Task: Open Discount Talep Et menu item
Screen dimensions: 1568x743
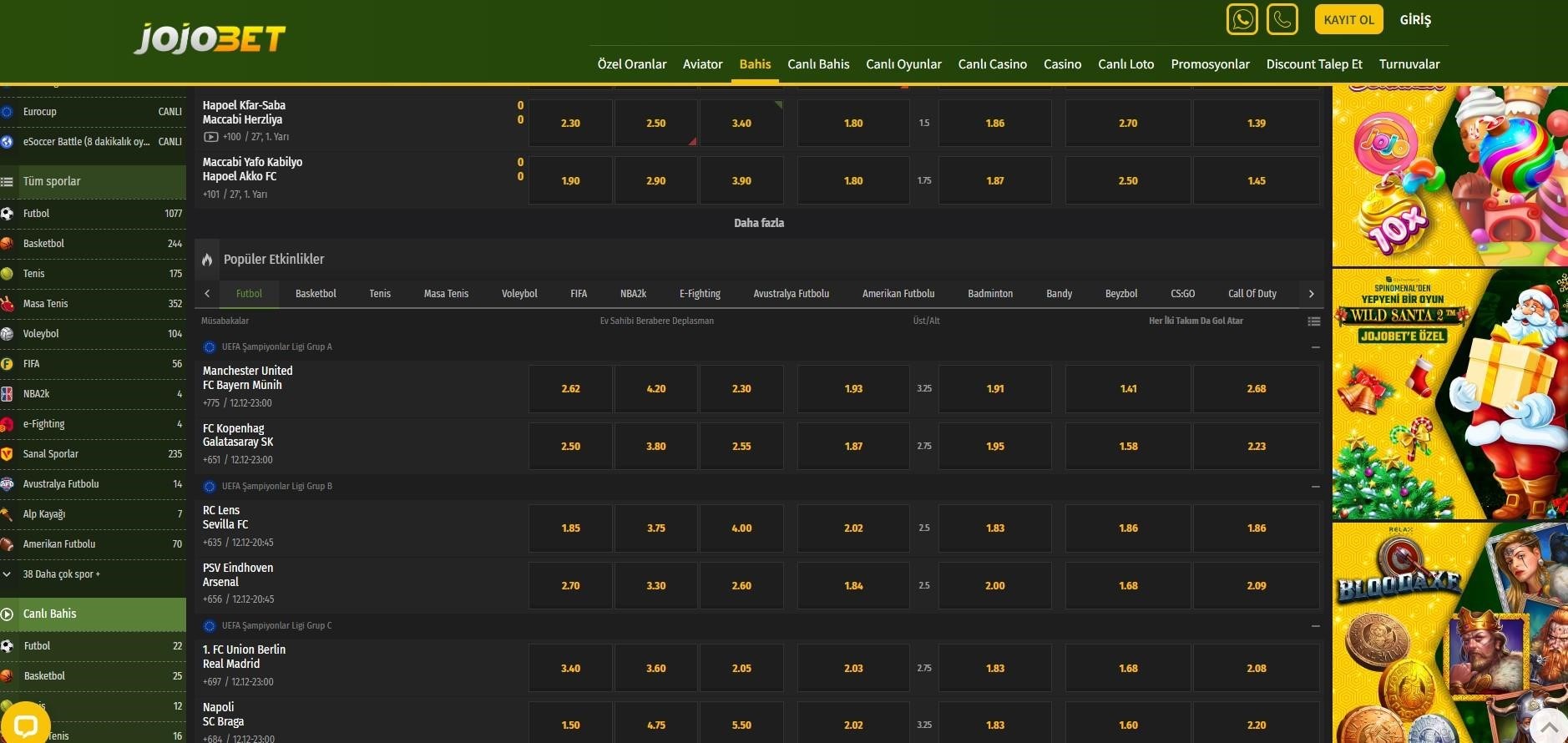Action: (1314, 64)
